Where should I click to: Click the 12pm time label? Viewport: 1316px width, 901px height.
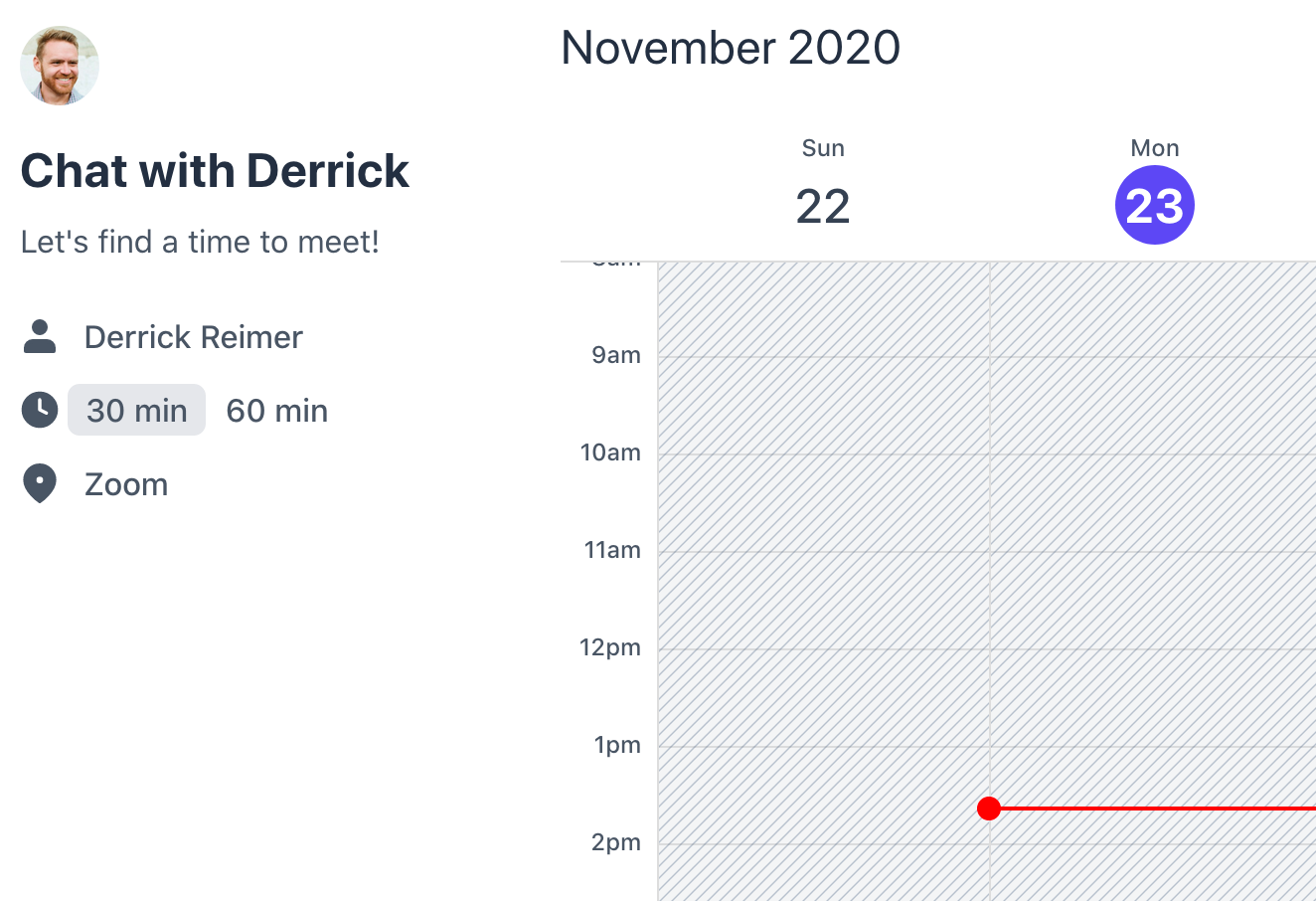tap(610, 647)
